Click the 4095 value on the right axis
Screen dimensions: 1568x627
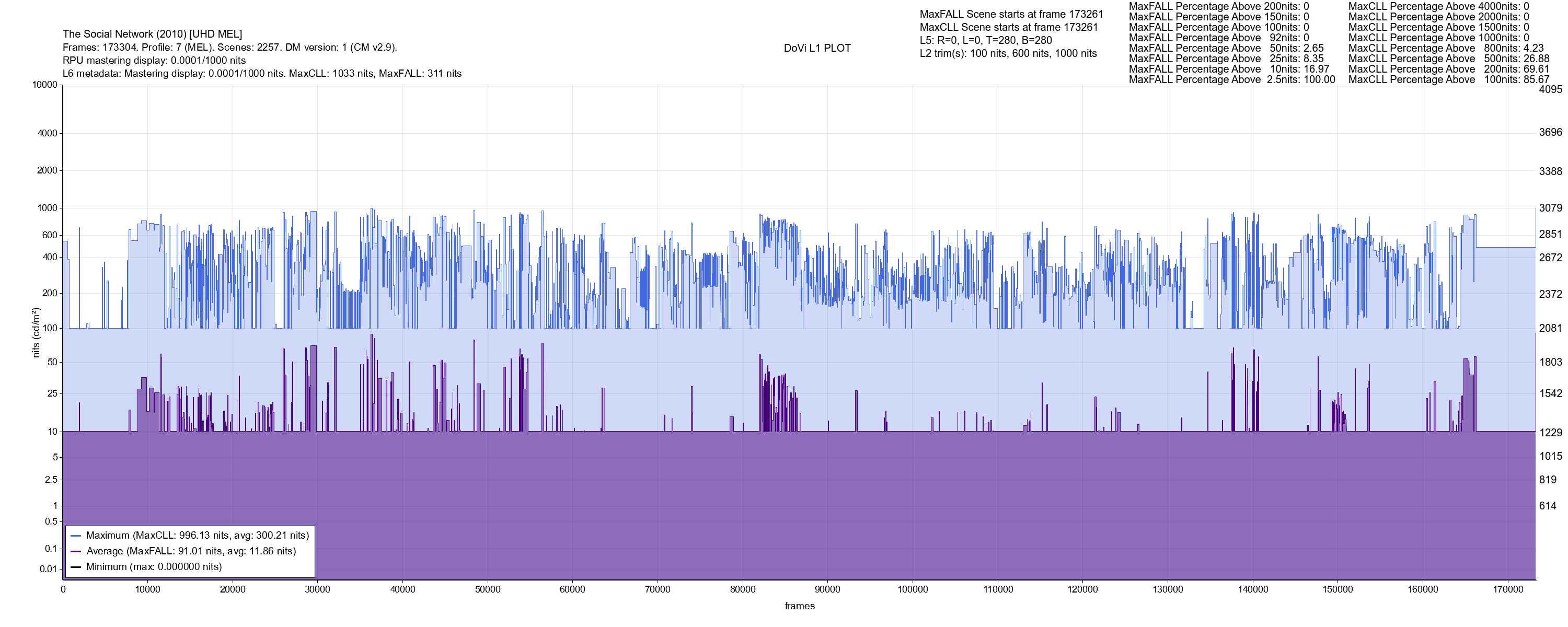1550,89
